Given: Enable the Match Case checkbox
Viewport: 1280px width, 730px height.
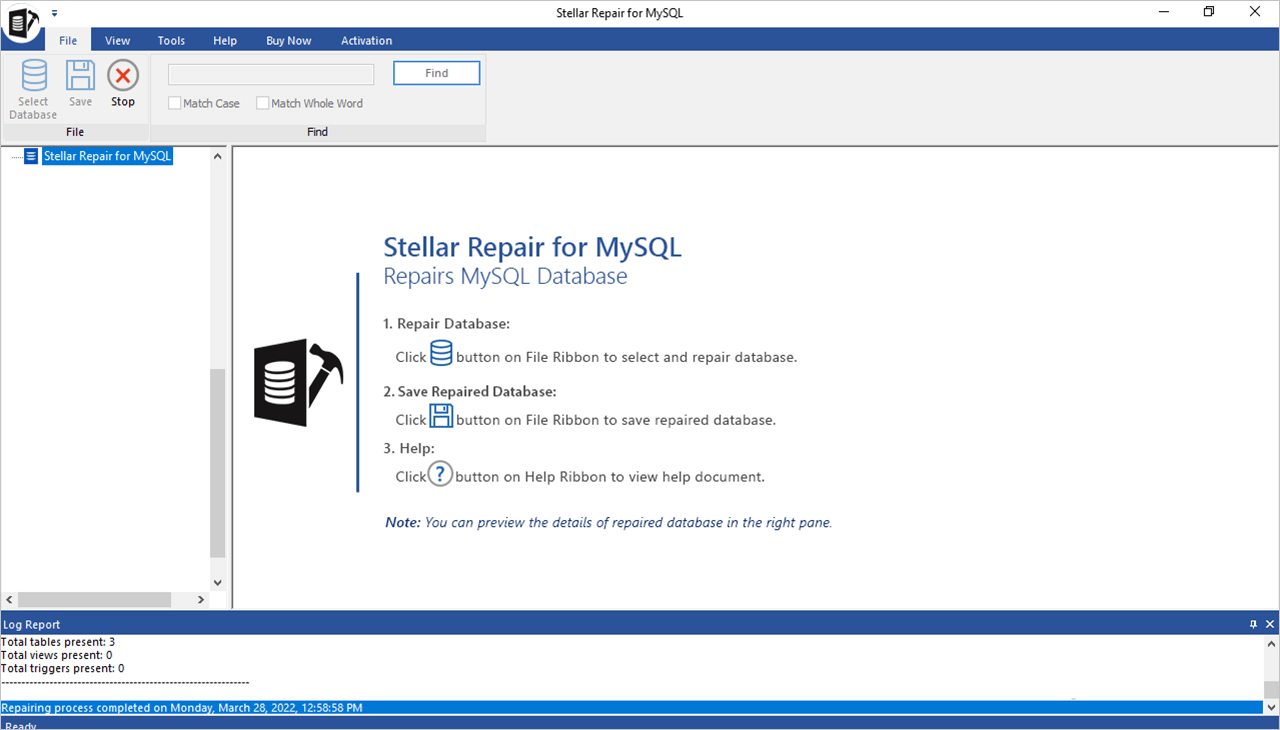Looking at the screenshot, I should pos(175,103).
